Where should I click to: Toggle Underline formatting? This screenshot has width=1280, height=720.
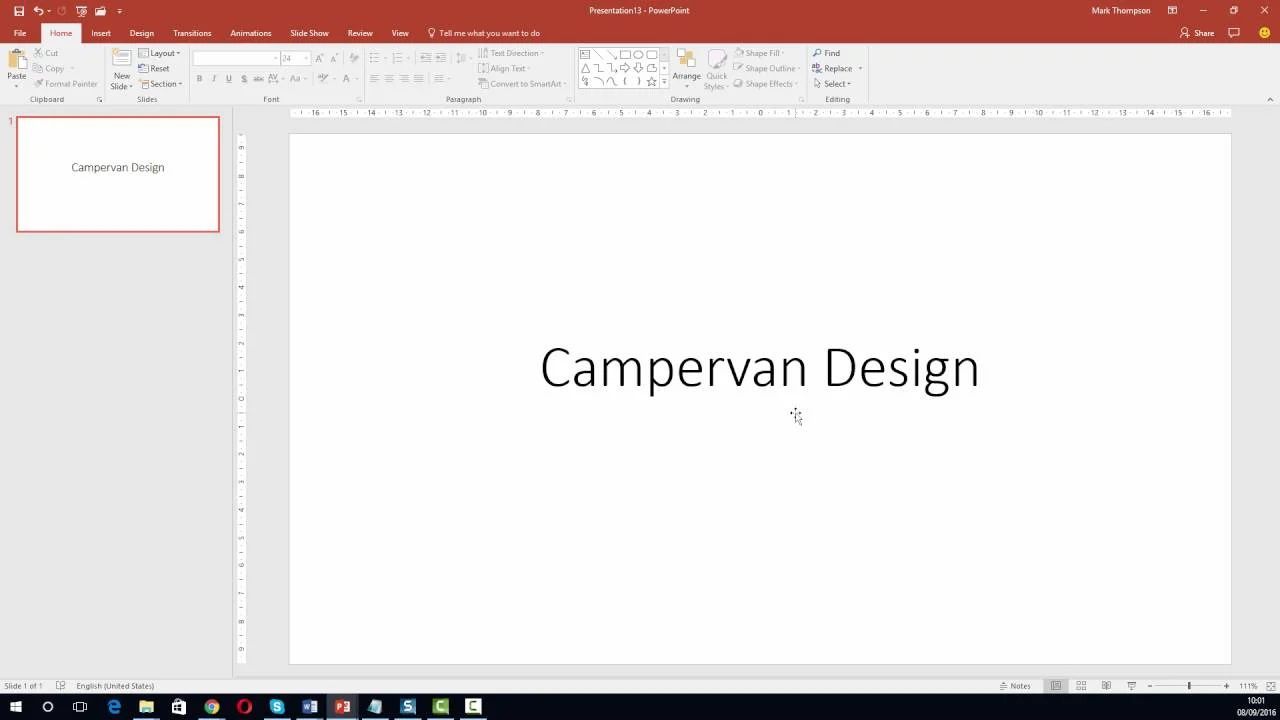tap(229, 78)
